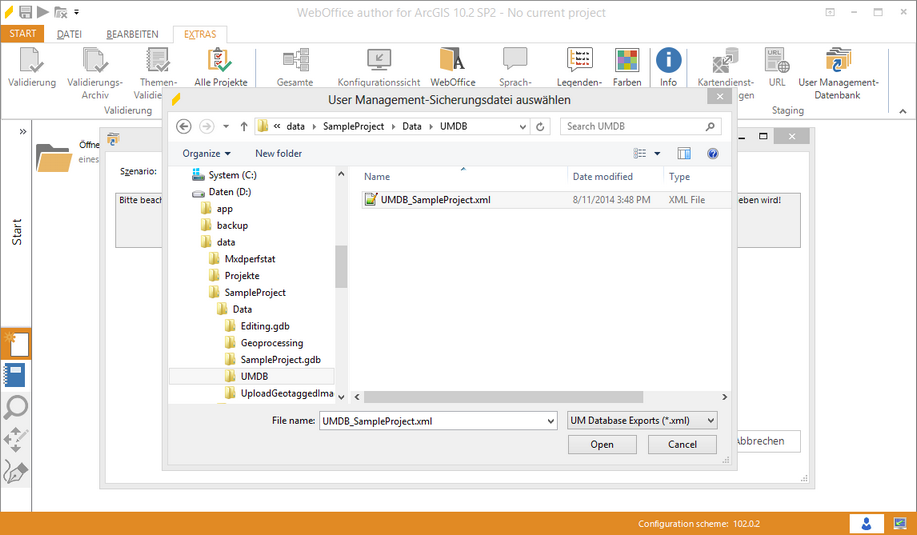Screen dimensions: 917x535
Task: Switch to the DATEI tab
Action: (x=69, y=34)
